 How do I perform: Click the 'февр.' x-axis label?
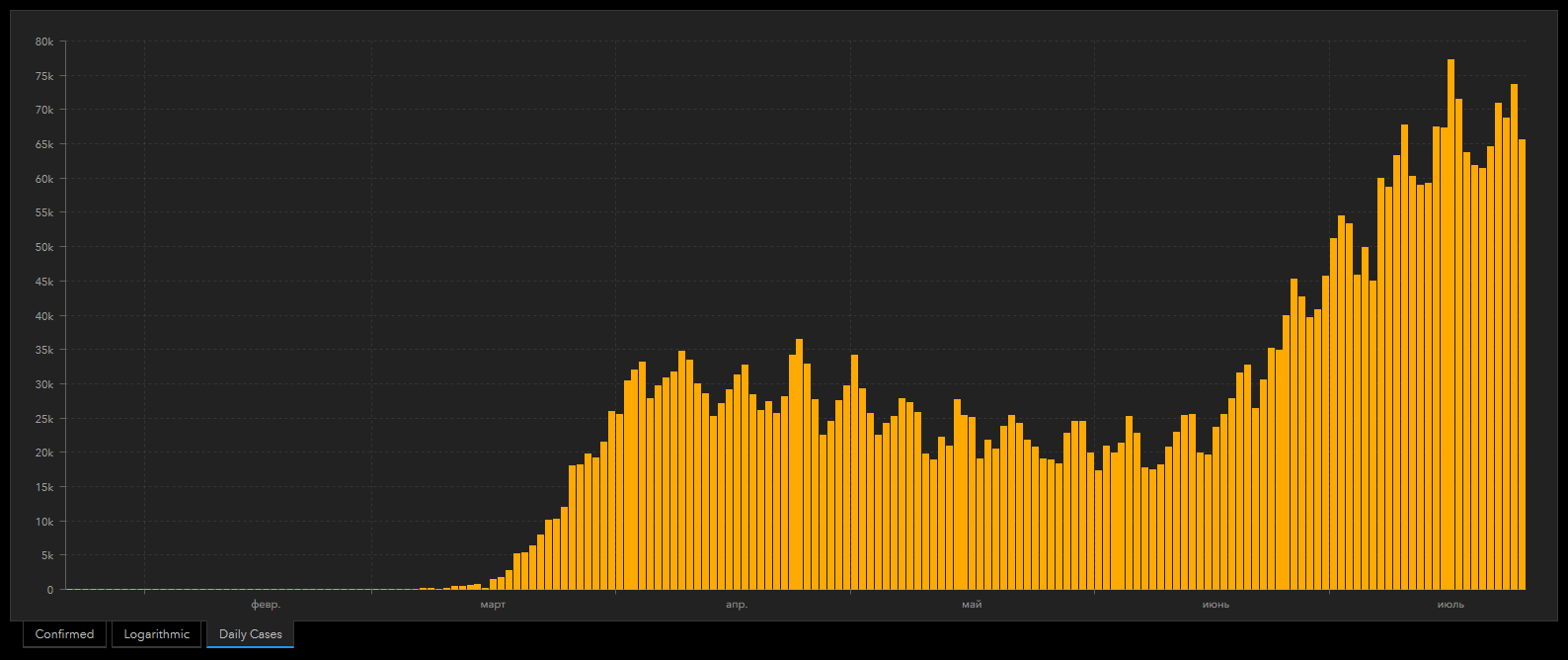(x=266, y=605)
